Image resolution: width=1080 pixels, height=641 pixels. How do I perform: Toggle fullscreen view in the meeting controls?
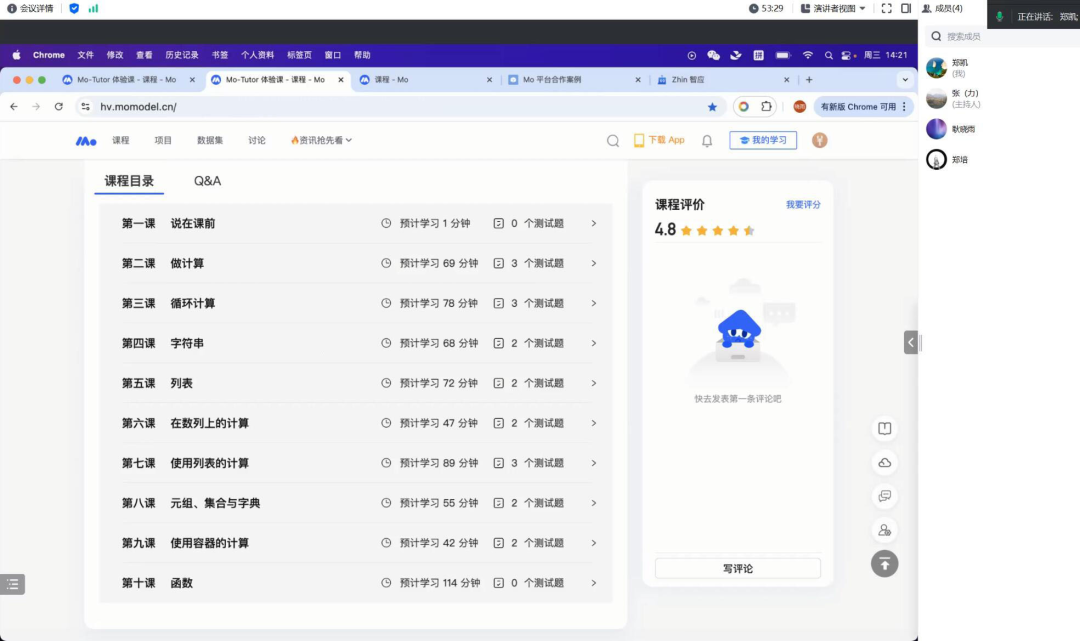pyautogui.click(x=888, y=10)
